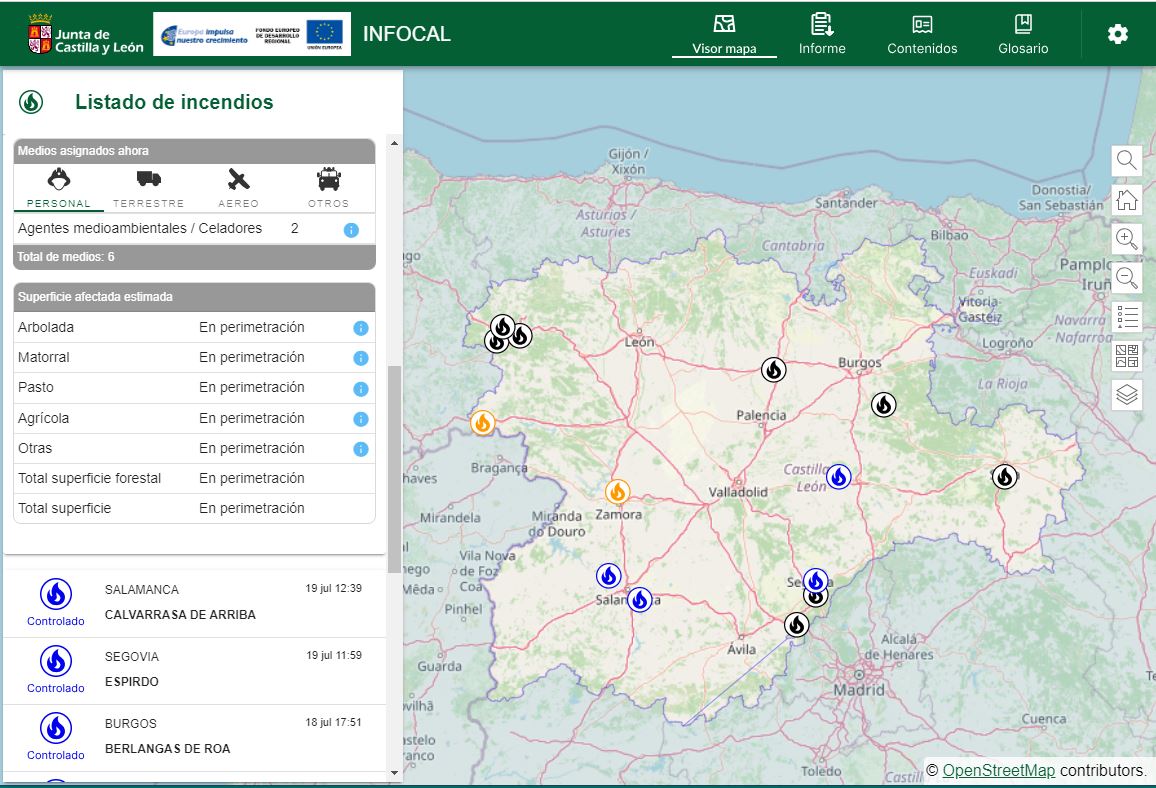Click the 'Total superficie forestal' row label

pos(89,478)
